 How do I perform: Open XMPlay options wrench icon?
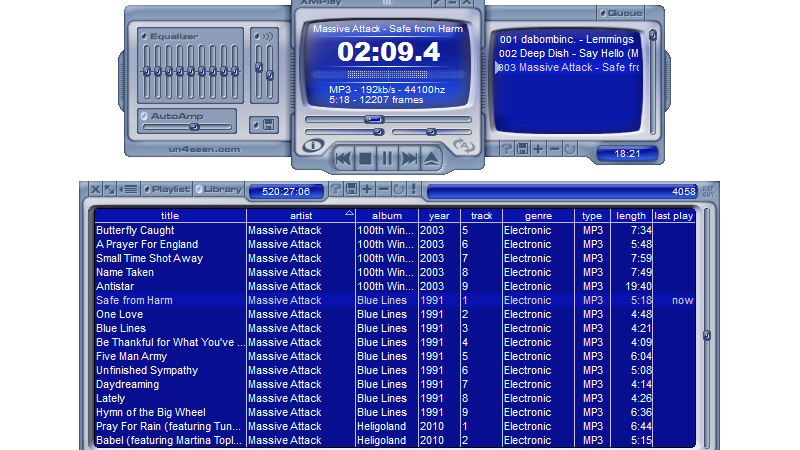438,3
